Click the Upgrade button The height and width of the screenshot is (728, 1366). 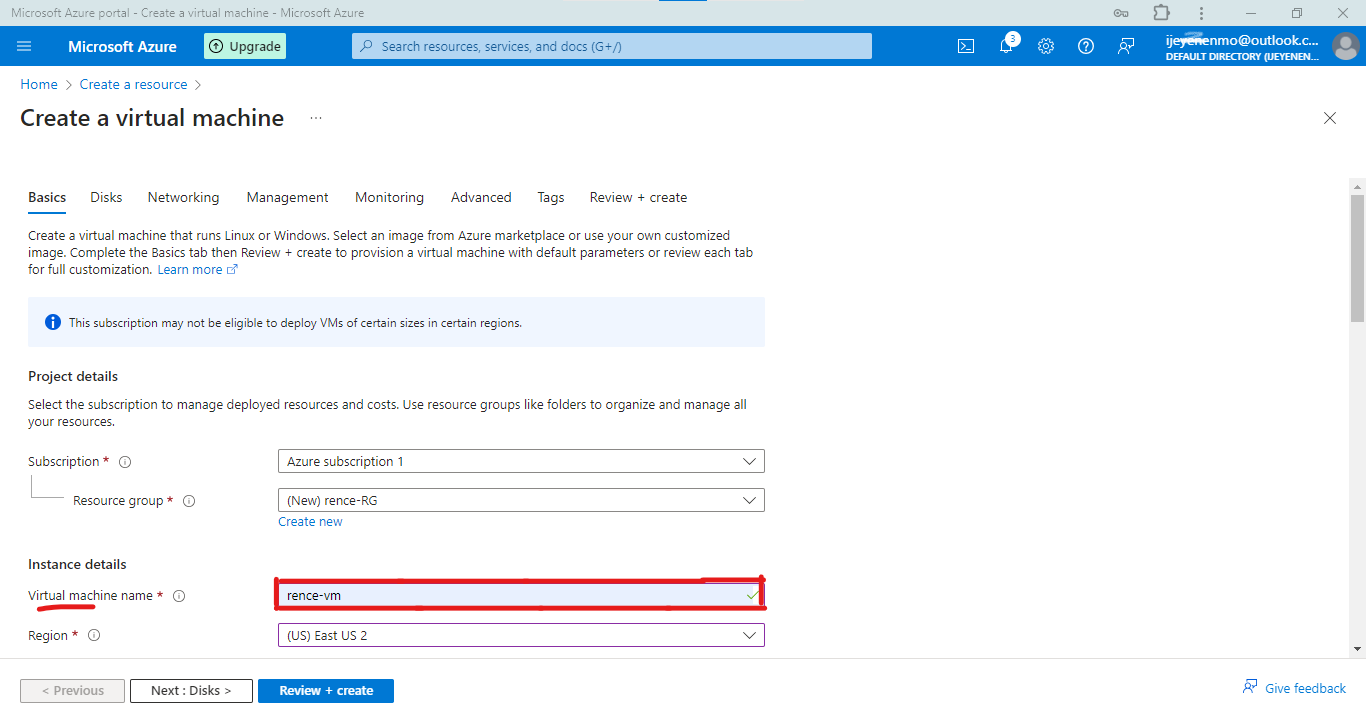tap(245, 46)
